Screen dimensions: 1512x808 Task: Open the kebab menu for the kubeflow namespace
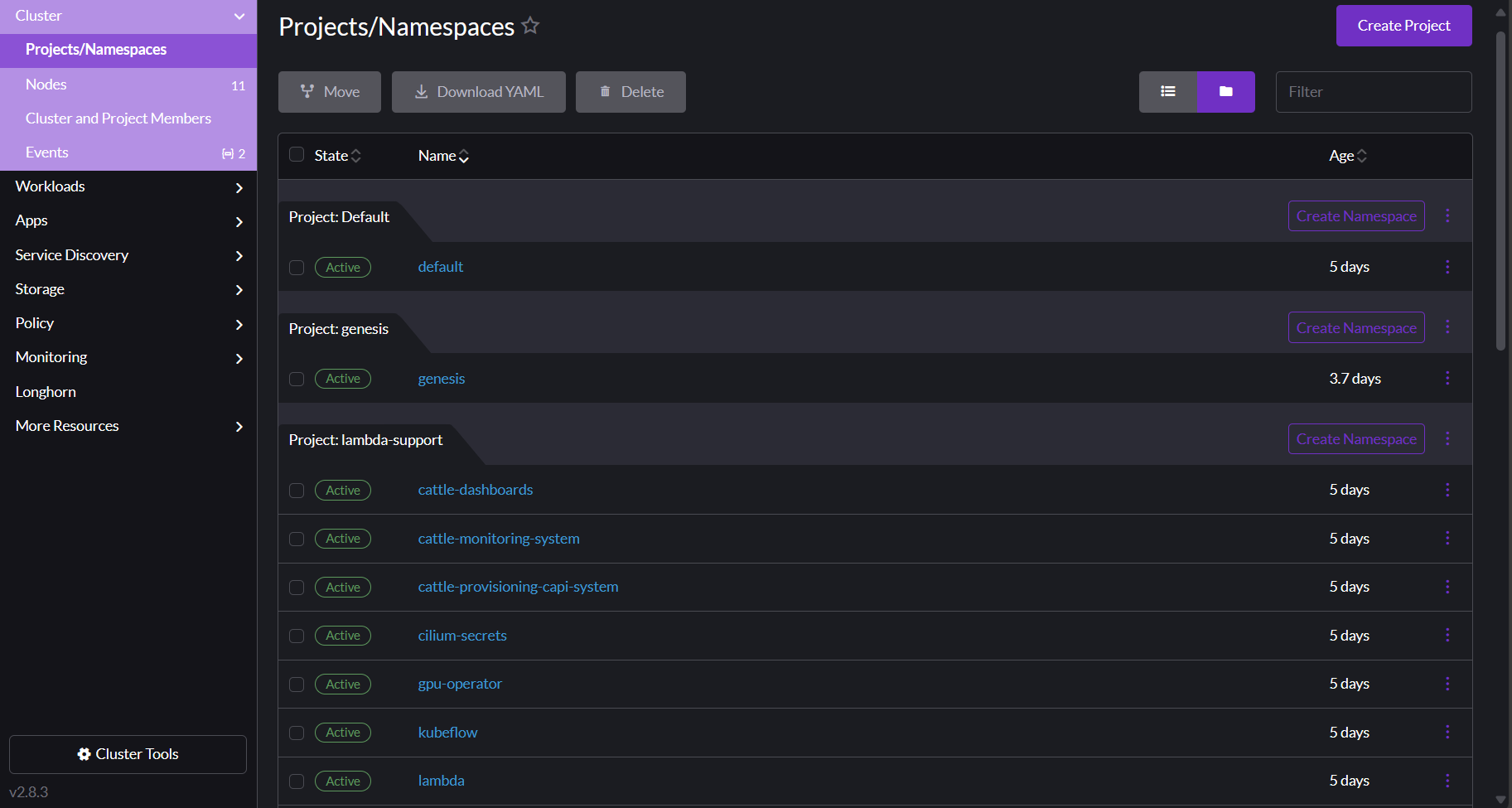(x=1447, y=733)
